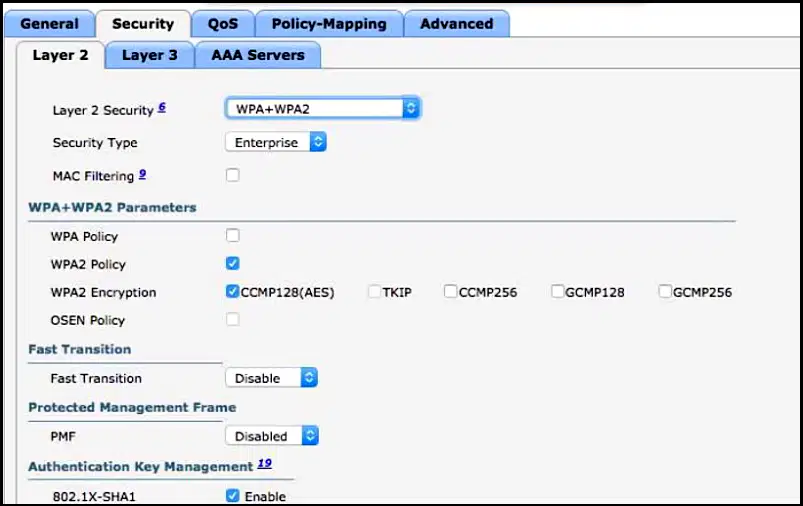
Task: Select the GCMP128 encryption checkbox
Action: (558, 291)
